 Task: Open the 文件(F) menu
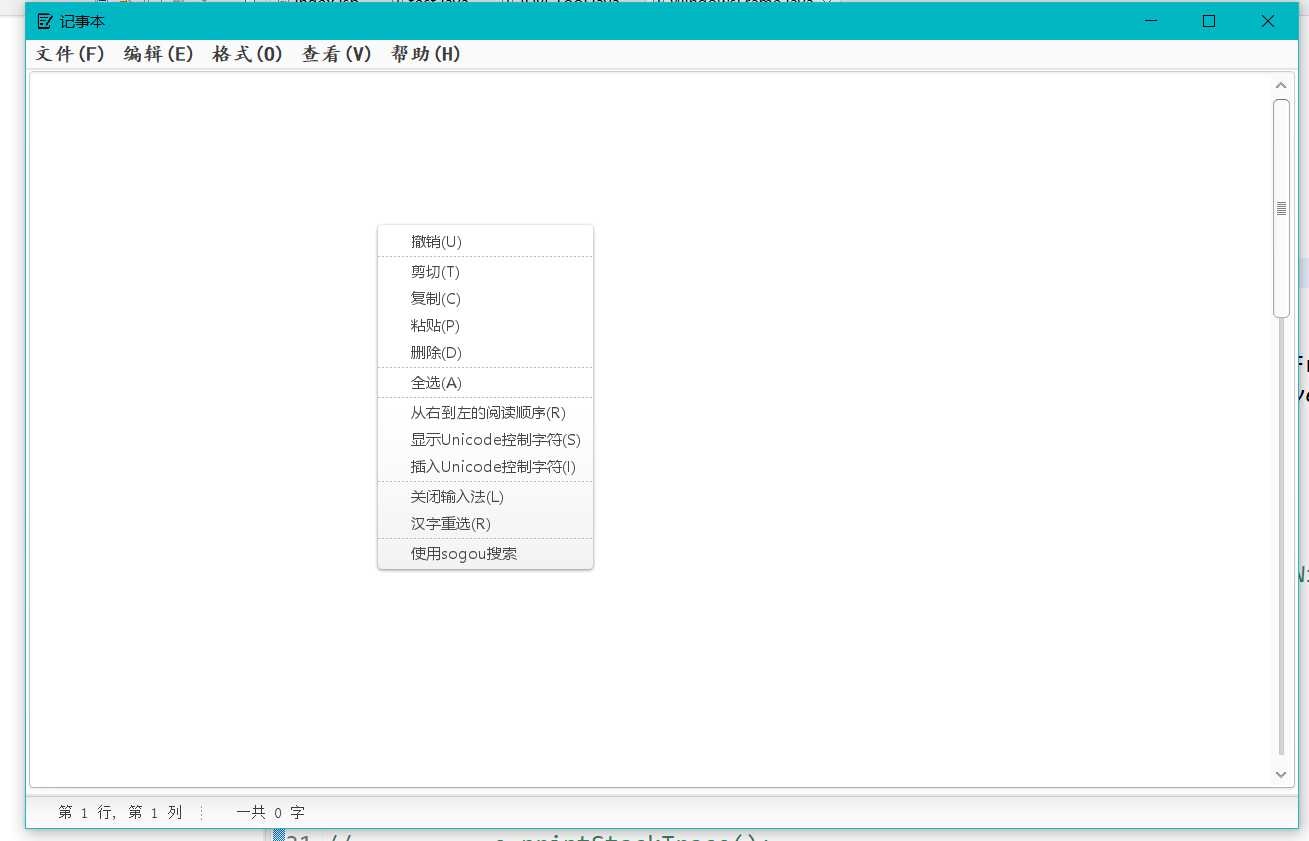point(70,54)
